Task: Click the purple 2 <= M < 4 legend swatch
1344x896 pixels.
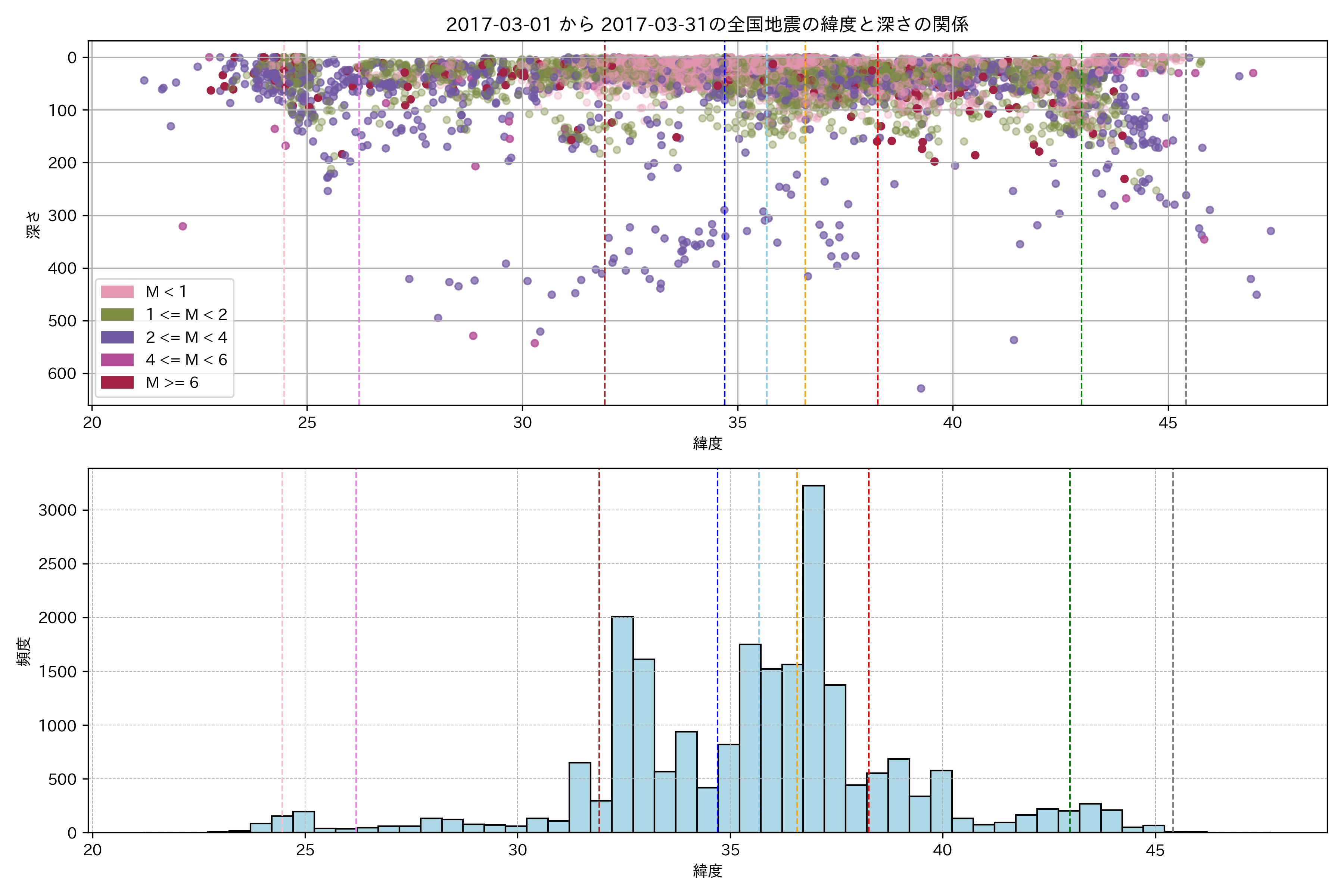Action: (x=117, y=337)
